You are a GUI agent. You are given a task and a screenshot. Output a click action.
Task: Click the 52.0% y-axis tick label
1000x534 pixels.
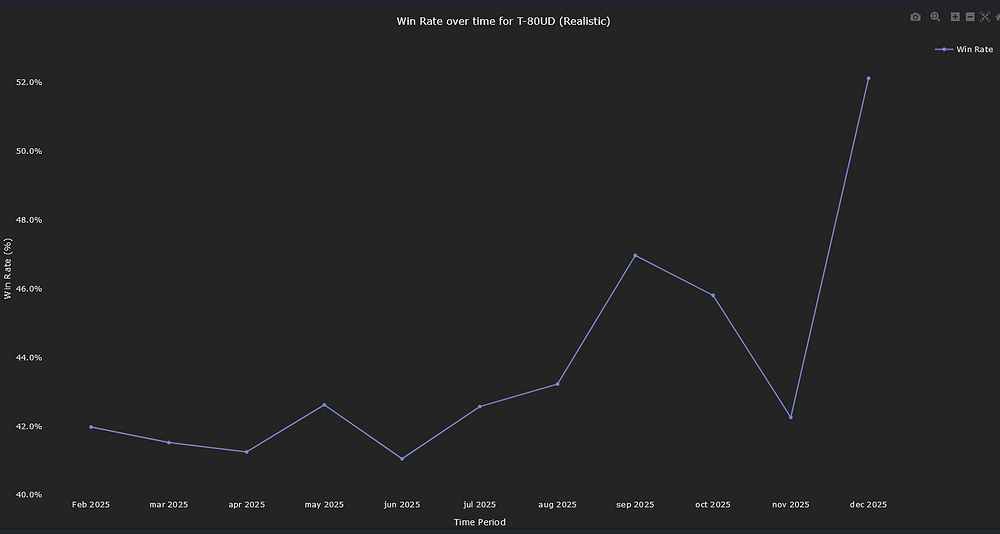pos(29,82)
